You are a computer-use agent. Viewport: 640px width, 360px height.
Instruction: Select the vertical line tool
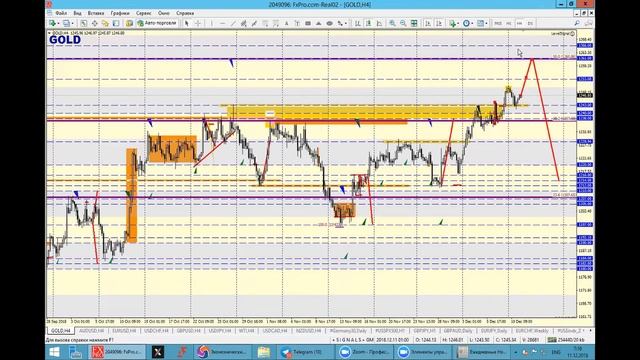[x=211, y=23]
